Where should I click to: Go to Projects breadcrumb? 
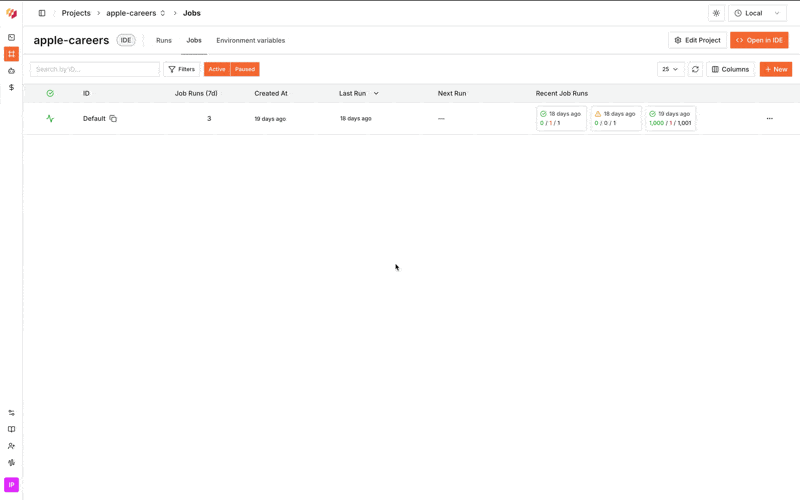pos(76,13)
